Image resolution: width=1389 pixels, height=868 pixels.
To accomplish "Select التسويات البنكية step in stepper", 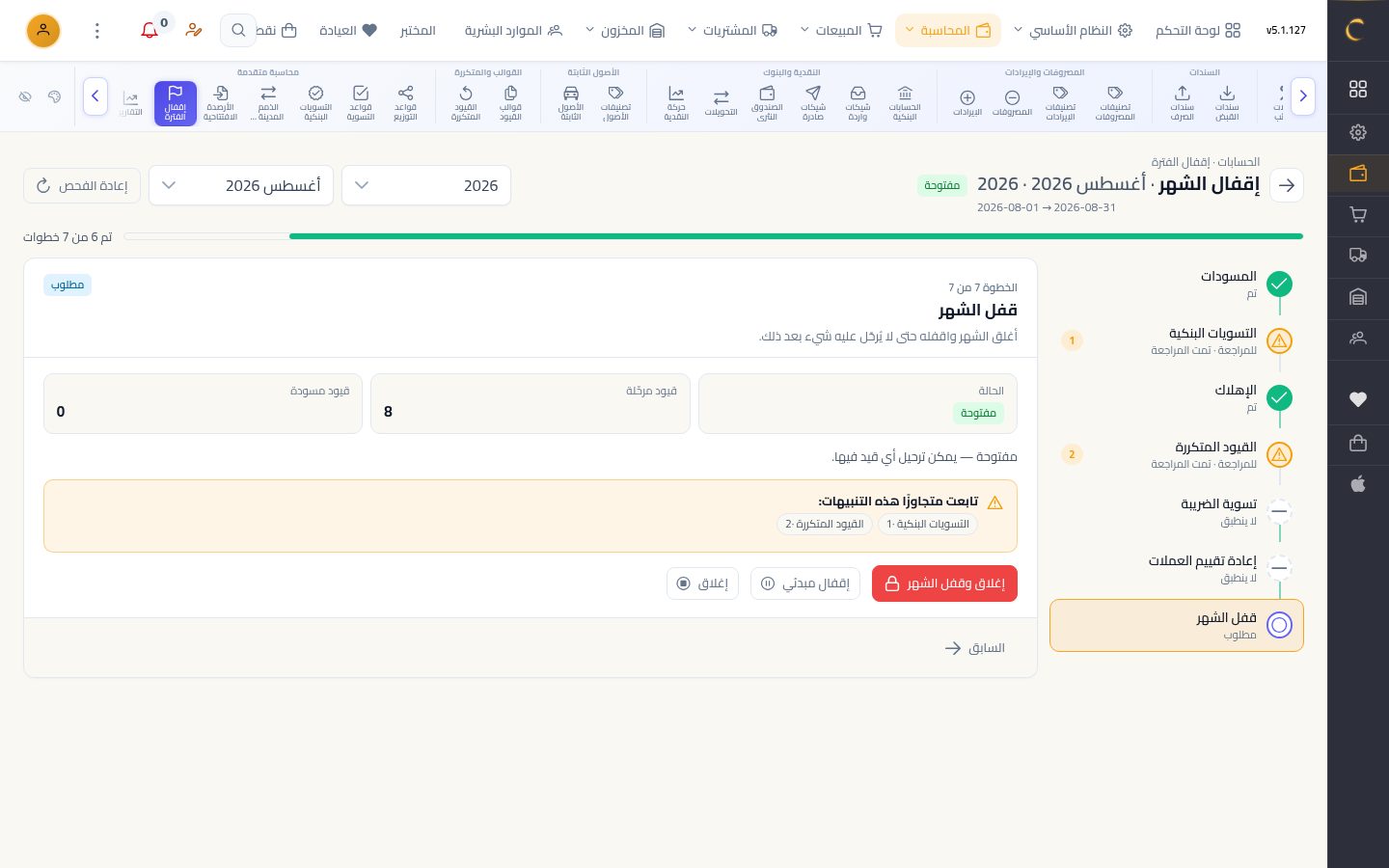I will coord(1177,340).
